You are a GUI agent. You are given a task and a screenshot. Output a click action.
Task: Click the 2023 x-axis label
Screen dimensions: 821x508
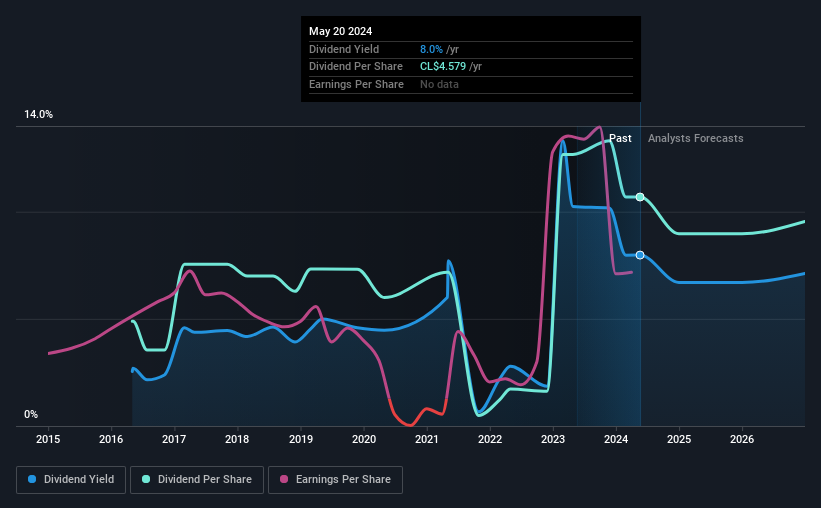pos(553,439)
